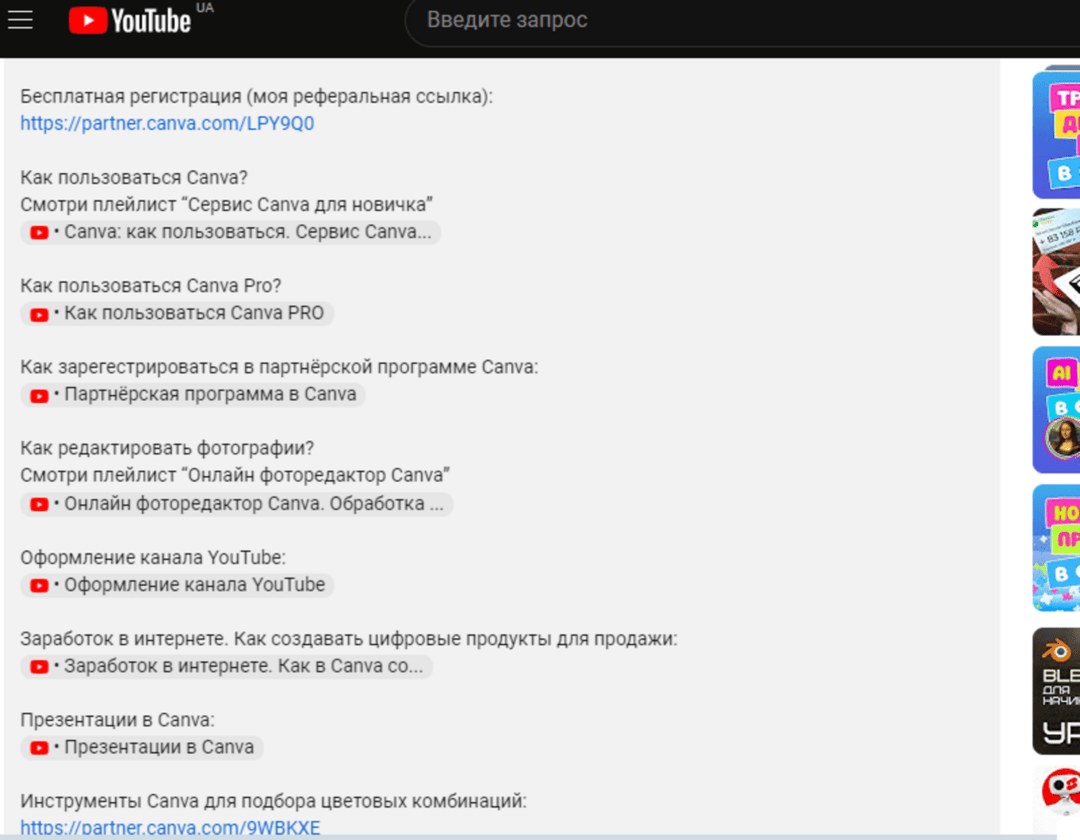Click the play icon on the Canva beginner playlist chip

38,232
